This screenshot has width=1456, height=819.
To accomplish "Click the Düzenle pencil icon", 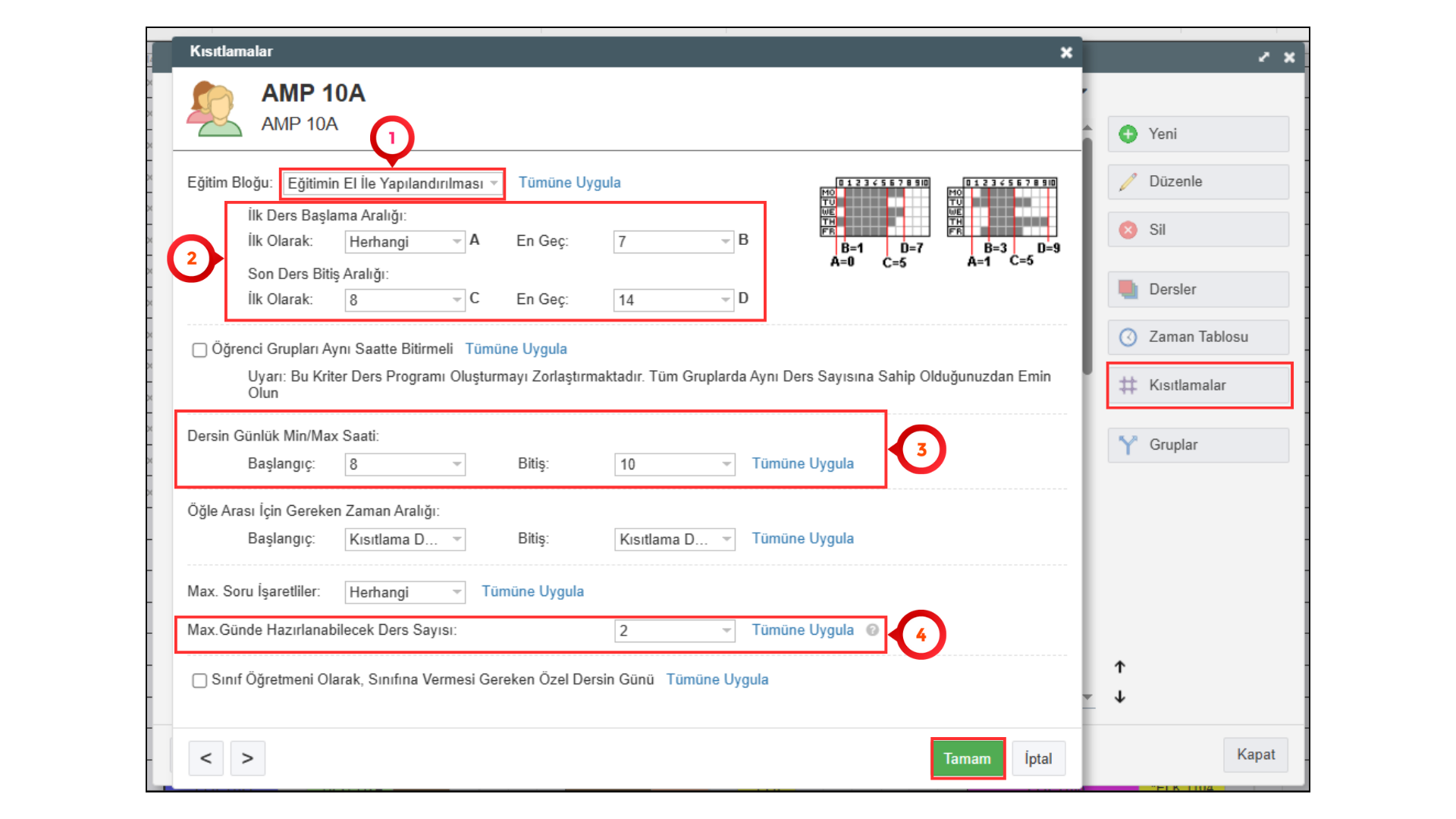I will click(x=1128, y=182).
